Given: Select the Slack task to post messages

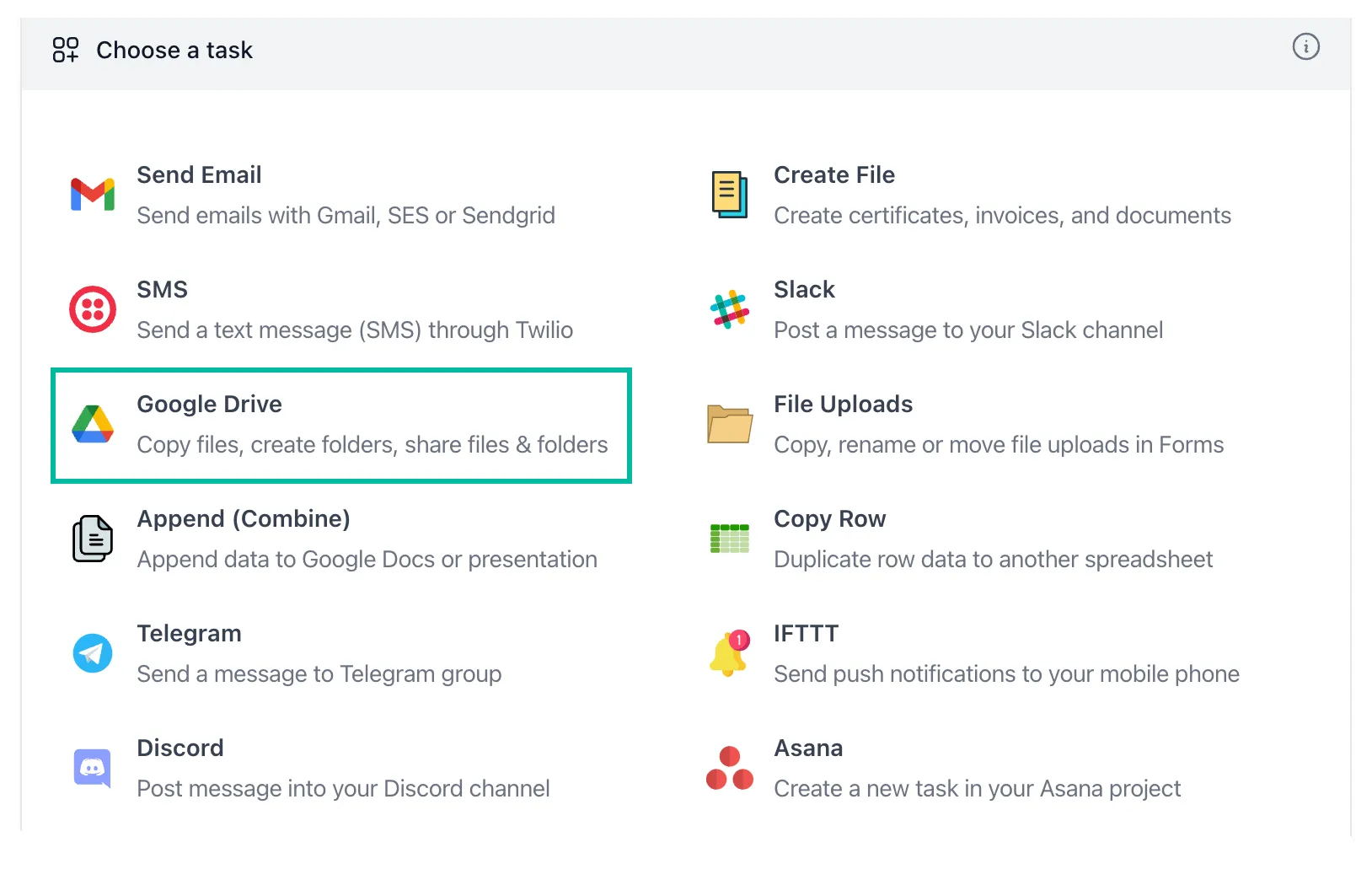Looking at the screenshot, I should coord(969,308).
